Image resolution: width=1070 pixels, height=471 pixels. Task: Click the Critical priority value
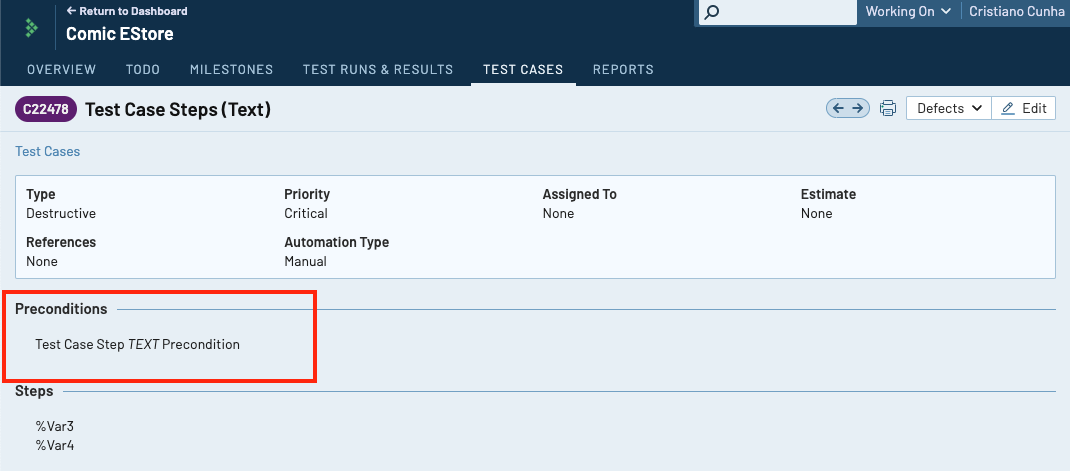click(x=306, y=214)
